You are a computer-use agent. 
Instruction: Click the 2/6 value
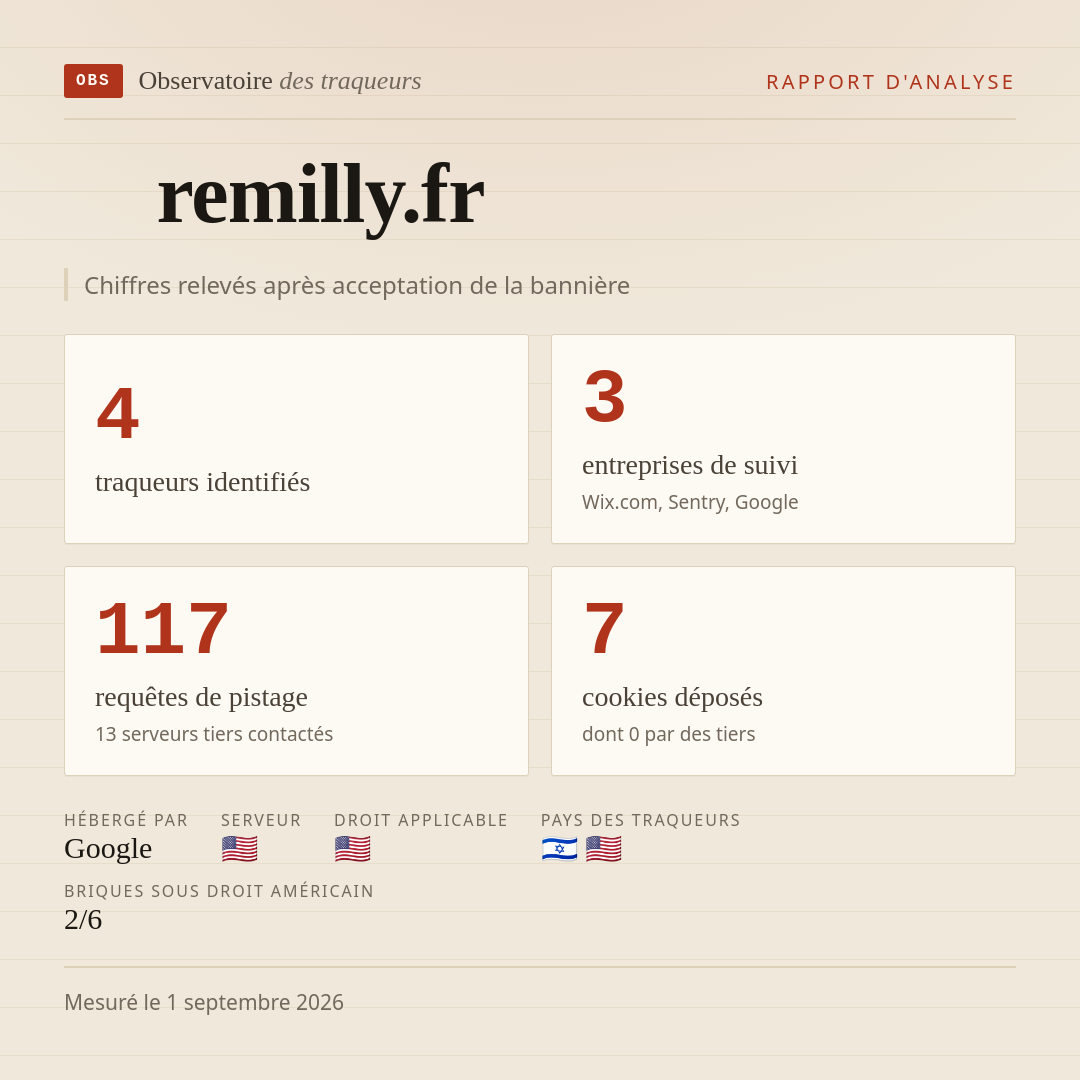(x=83, y=920)
